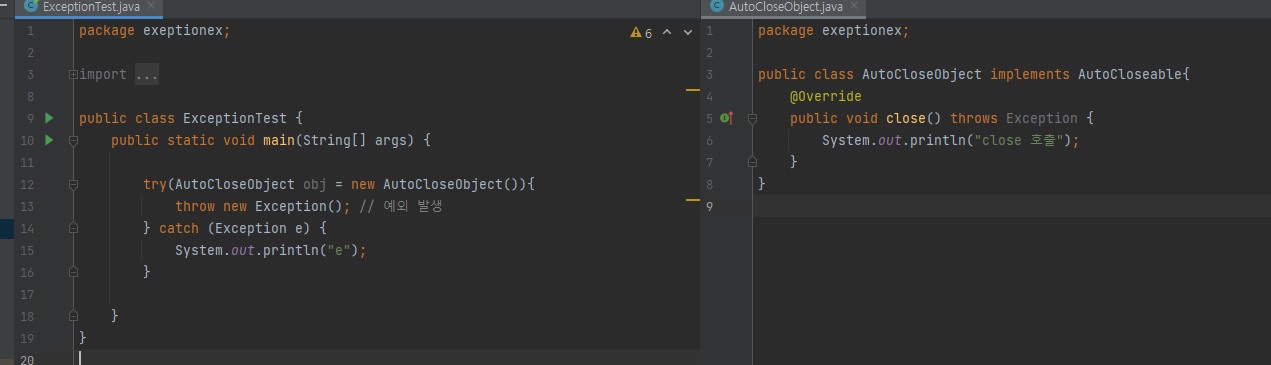Viewport: 1271px width, 365px height.
Task: Click the @Override annotation
Action: click(825, 97)
